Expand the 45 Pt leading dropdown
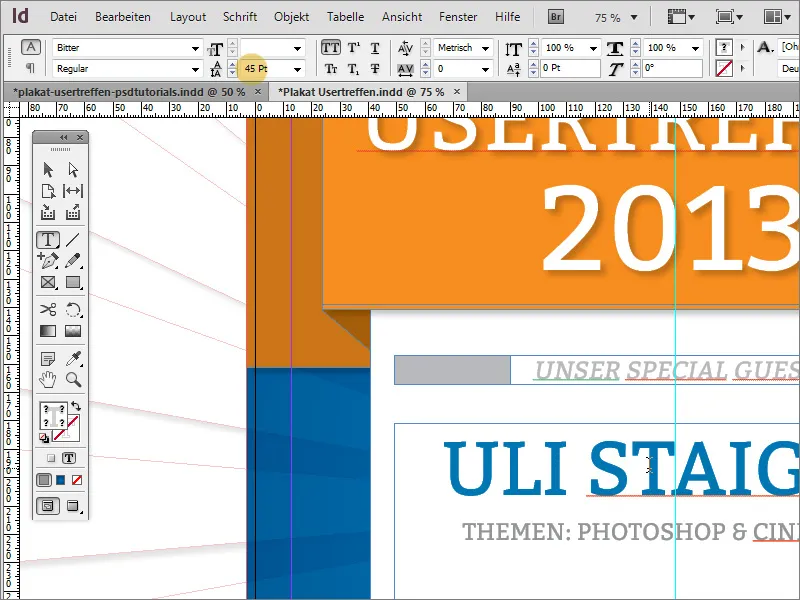Screen dimensions: 800x600 pyautogui.click(x=297, y=68)
